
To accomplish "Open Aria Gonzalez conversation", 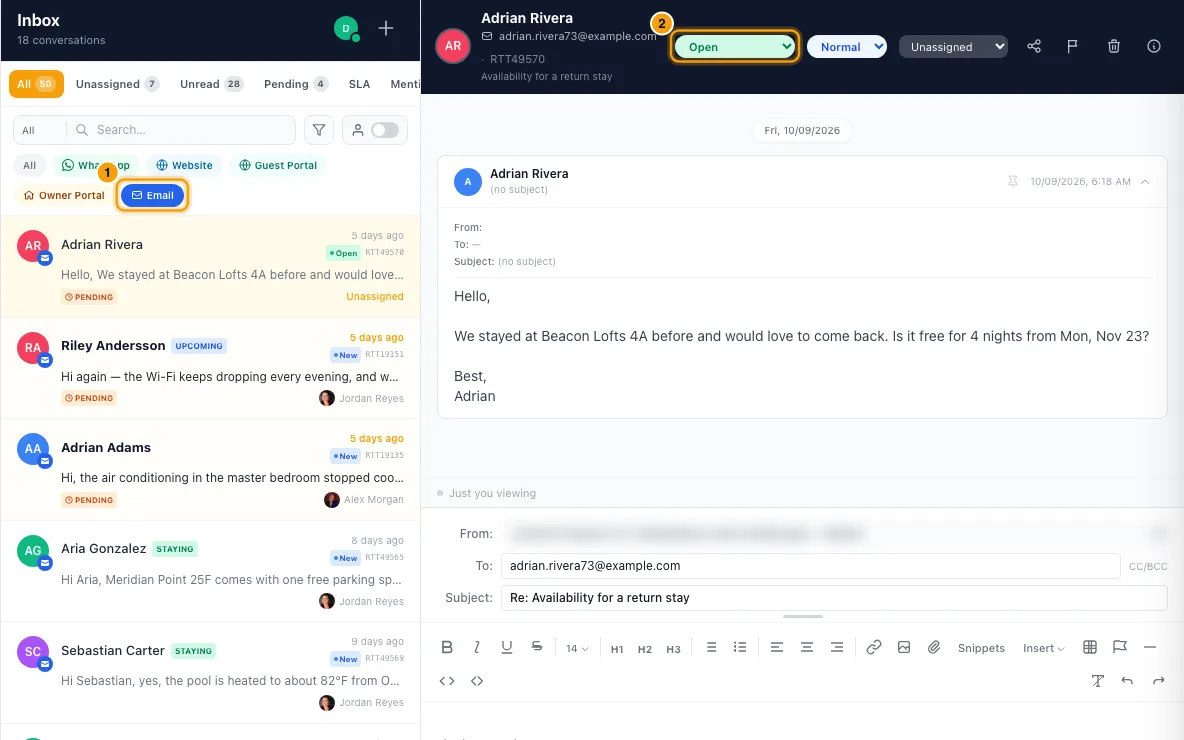I will click(210, 572).
